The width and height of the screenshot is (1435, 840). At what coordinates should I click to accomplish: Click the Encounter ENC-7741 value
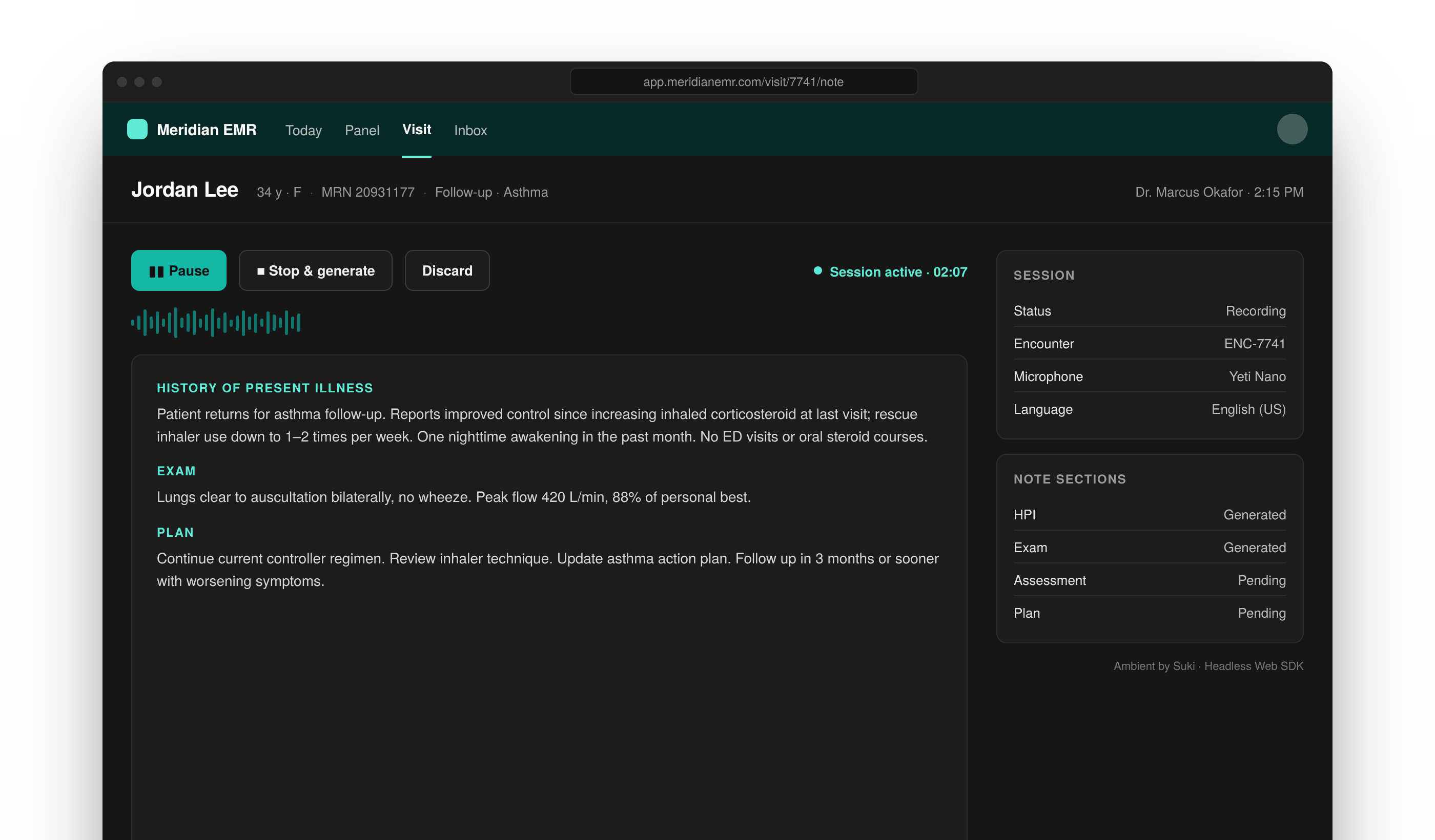(1255, 344)
